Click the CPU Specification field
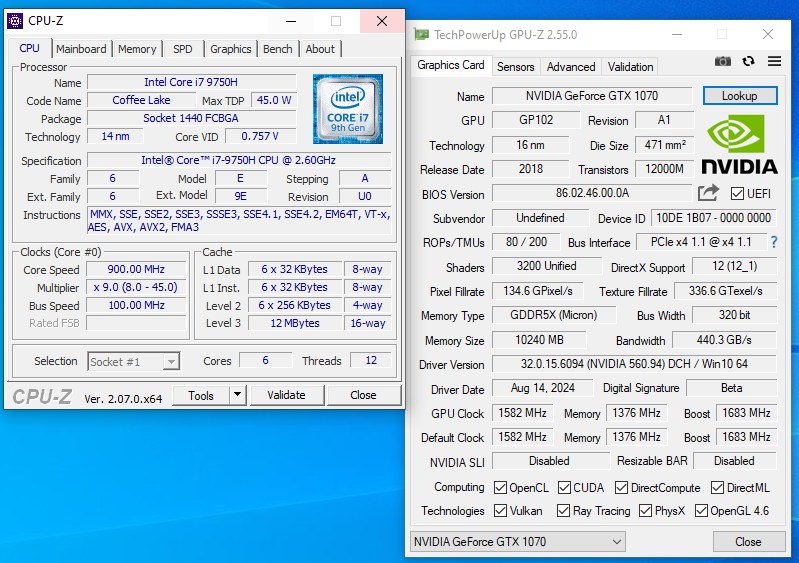This screenshot has width=799, height=563. point(238,160)
